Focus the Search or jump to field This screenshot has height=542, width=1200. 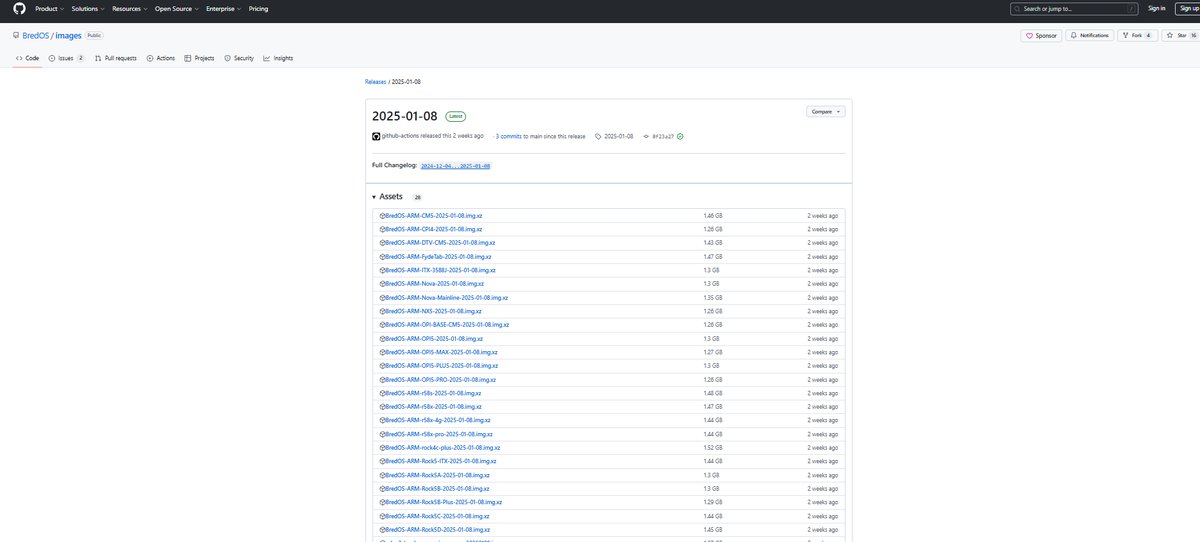coord(1072,8)
